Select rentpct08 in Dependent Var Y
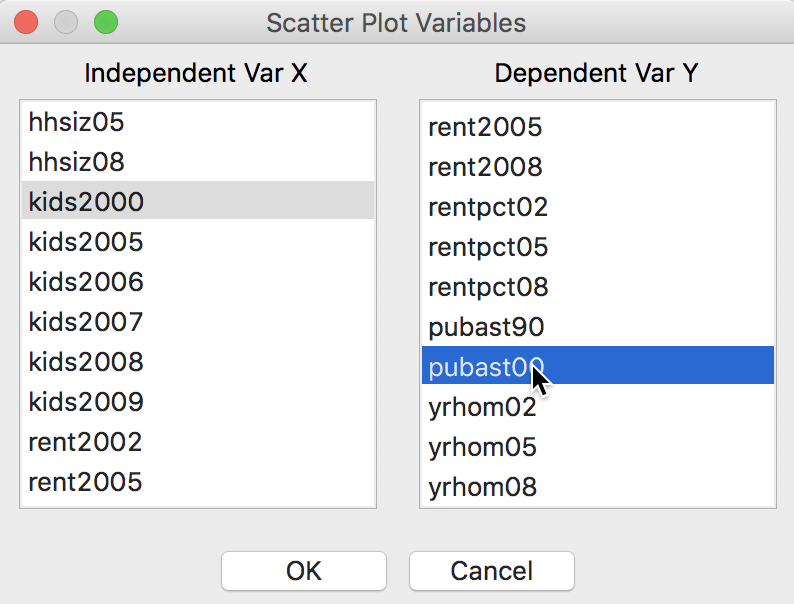Screen dimensions: 794x604 [598, 287]
